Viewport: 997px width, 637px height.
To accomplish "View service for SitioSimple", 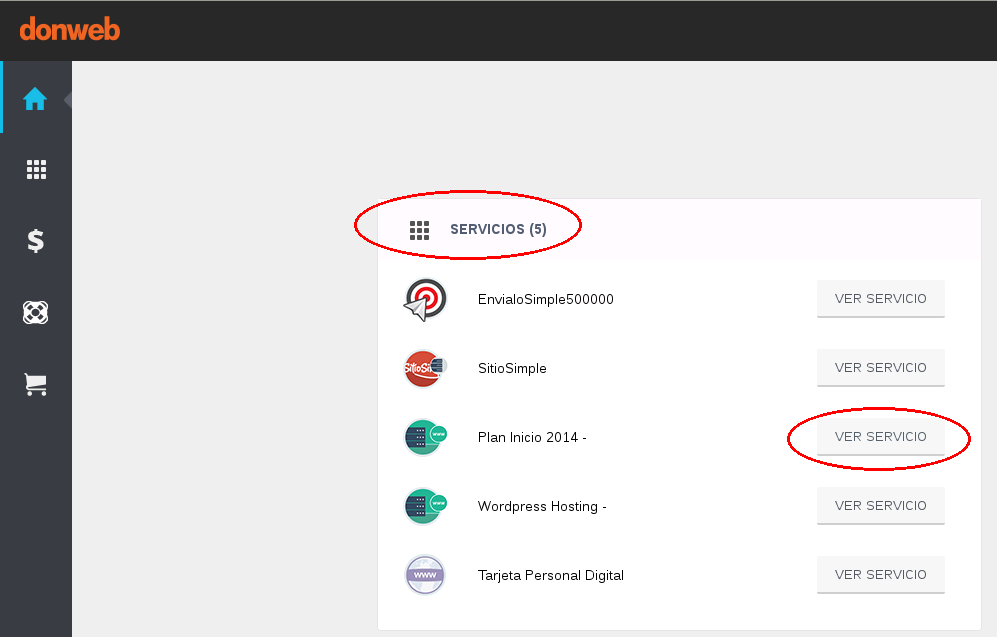I will click(881, 367).
